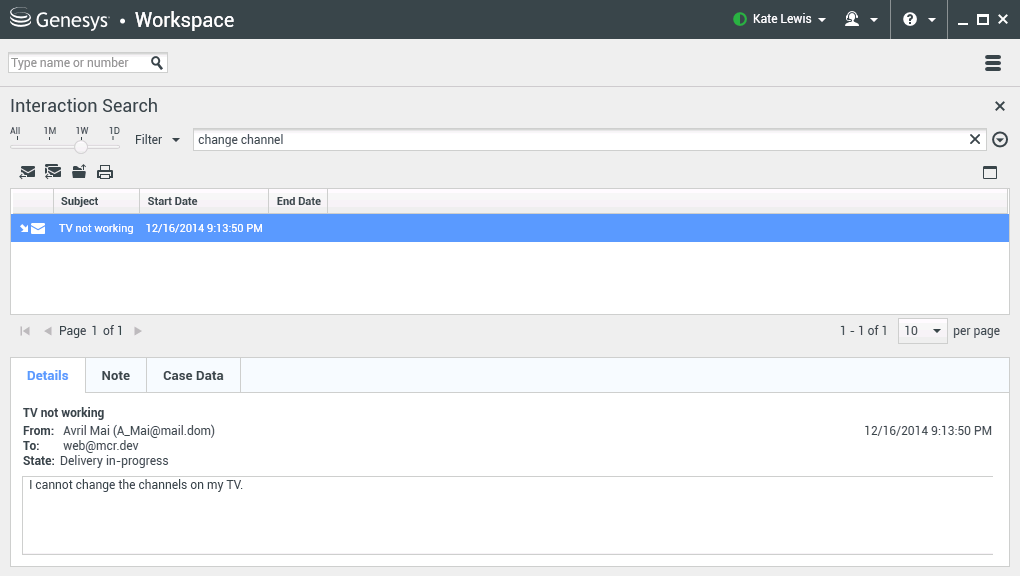
Task: Toggle the details panel layout icon
Action: (x=990, y=172)
